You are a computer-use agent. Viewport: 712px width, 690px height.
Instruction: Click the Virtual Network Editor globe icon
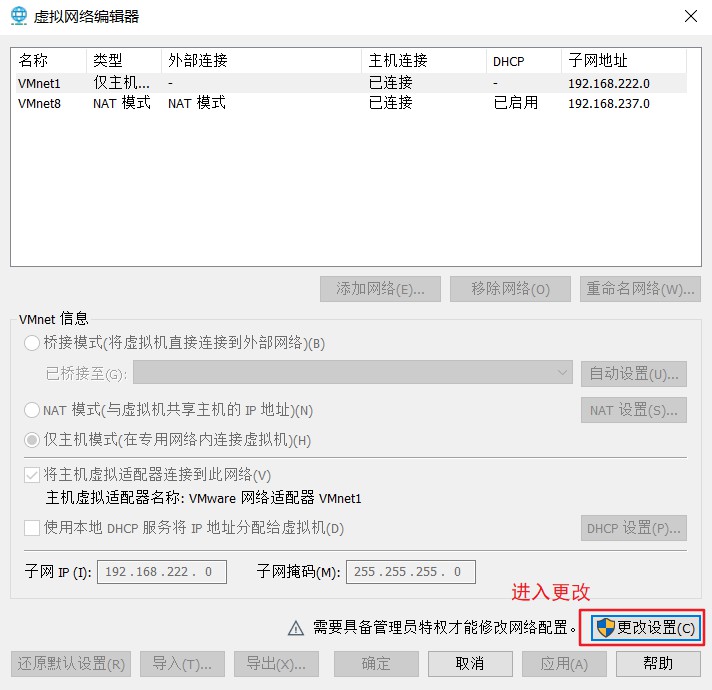point(19,16)
